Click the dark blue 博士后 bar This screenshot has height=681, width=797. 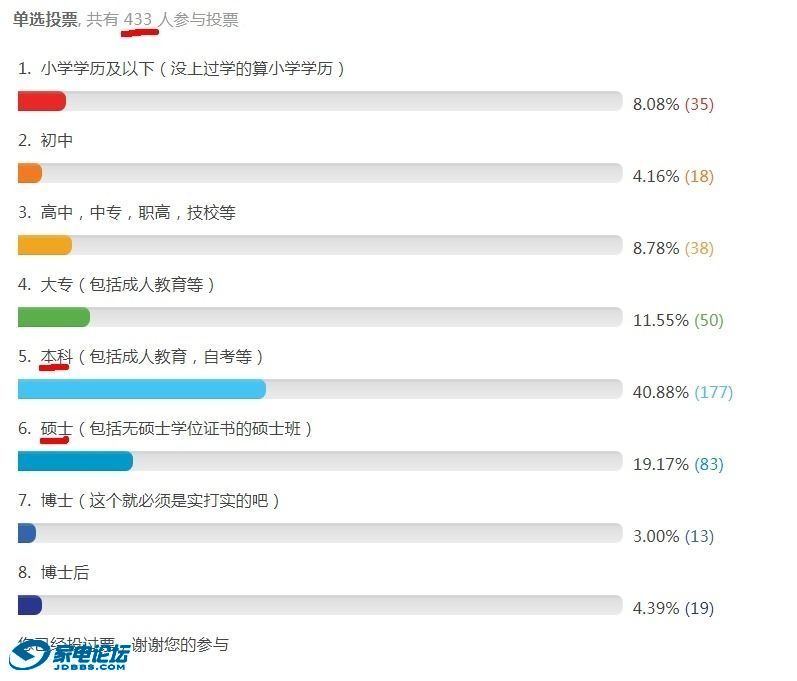[x=30, y=605]
